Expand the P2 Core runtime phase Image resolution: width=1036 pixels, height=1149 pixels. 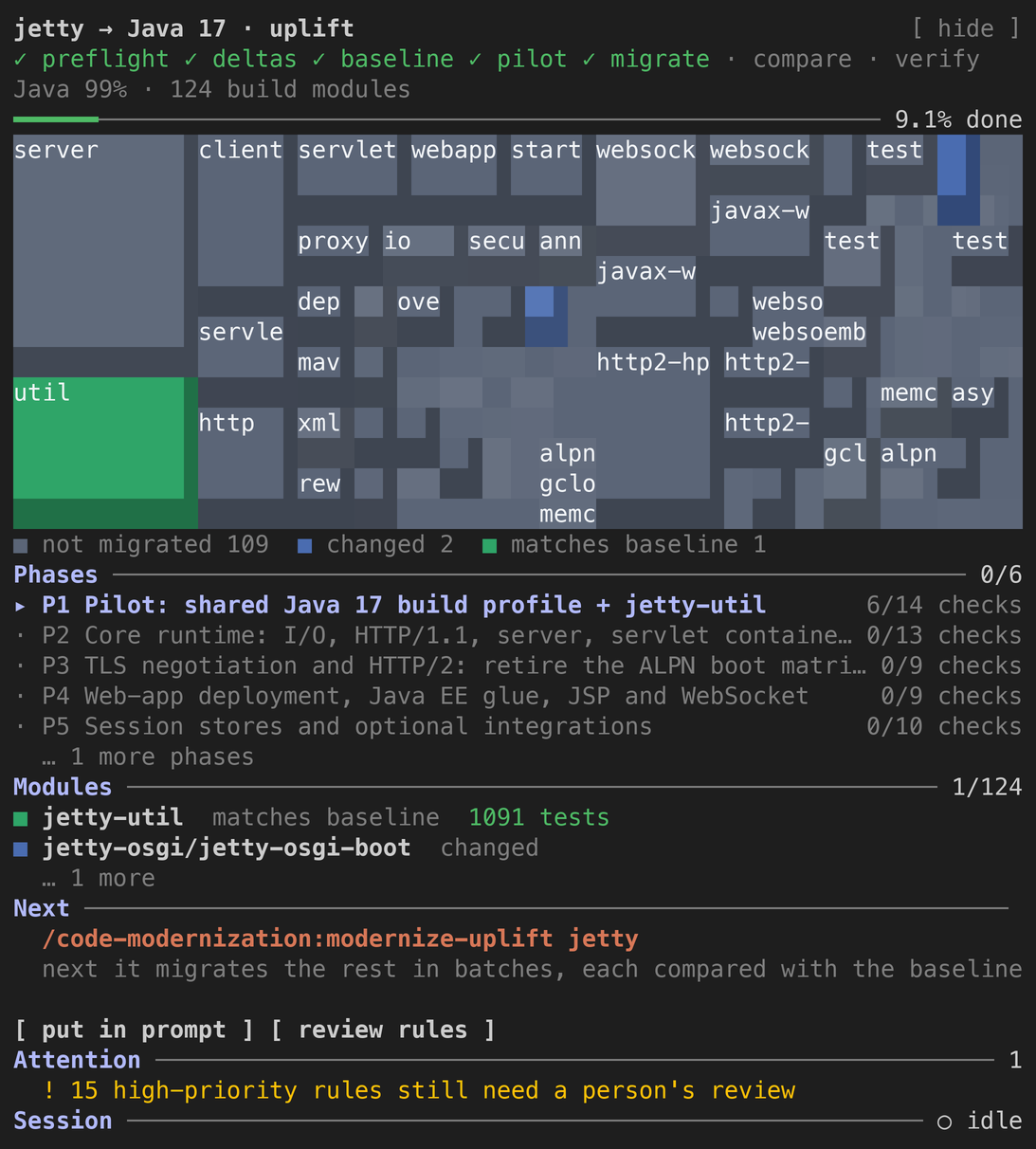pyautogui.click(x=518, y=635)
